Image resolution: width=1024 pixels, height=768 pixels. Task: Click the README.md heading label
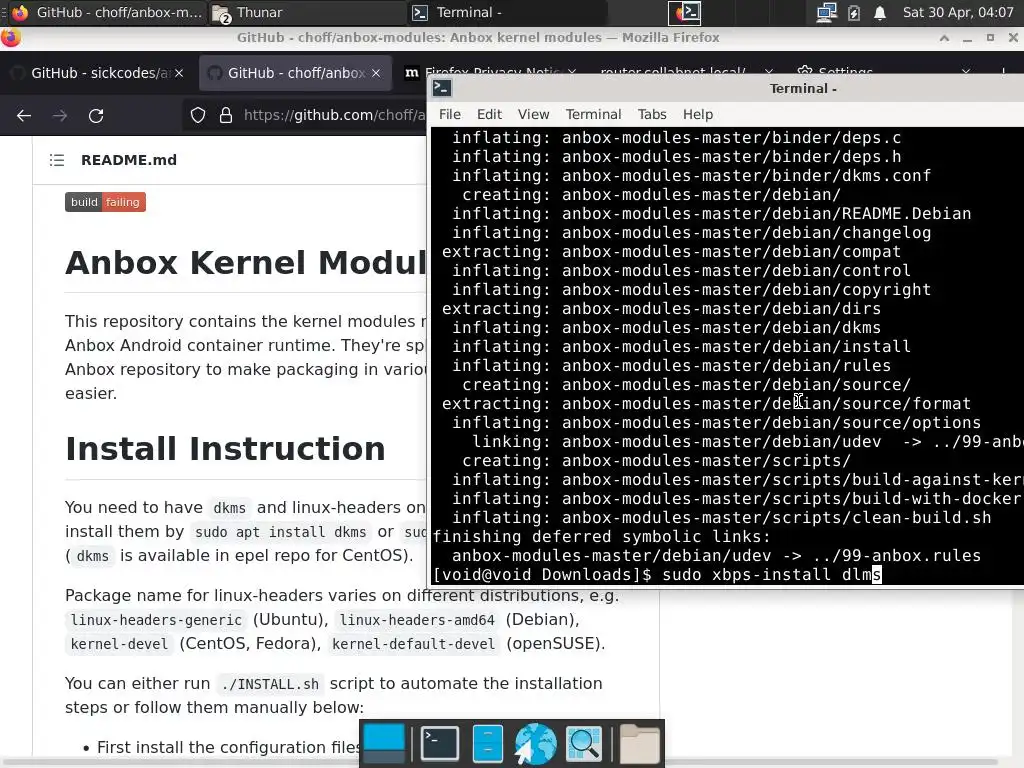point(129,160)
